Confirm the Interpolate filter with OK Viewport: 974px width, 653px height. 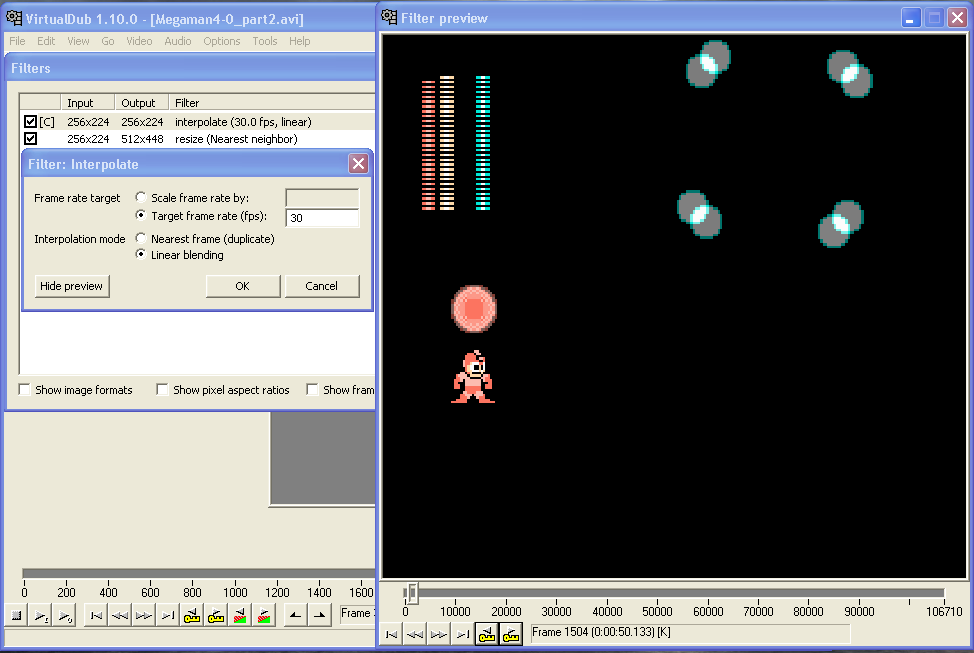pyautogui.click(x=242, y=286)
